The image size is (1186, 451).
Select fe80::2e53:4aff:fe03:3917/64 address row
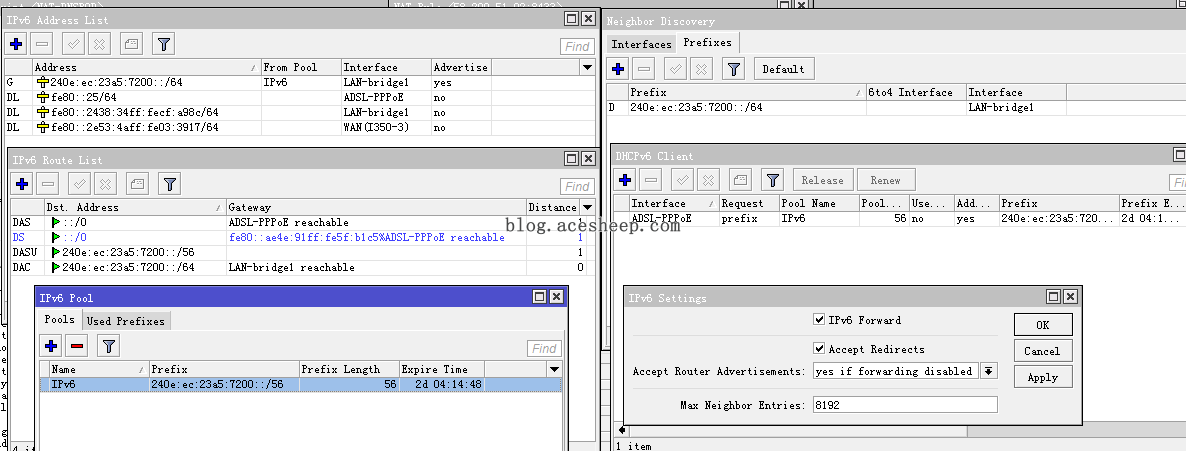pos(300,127)
